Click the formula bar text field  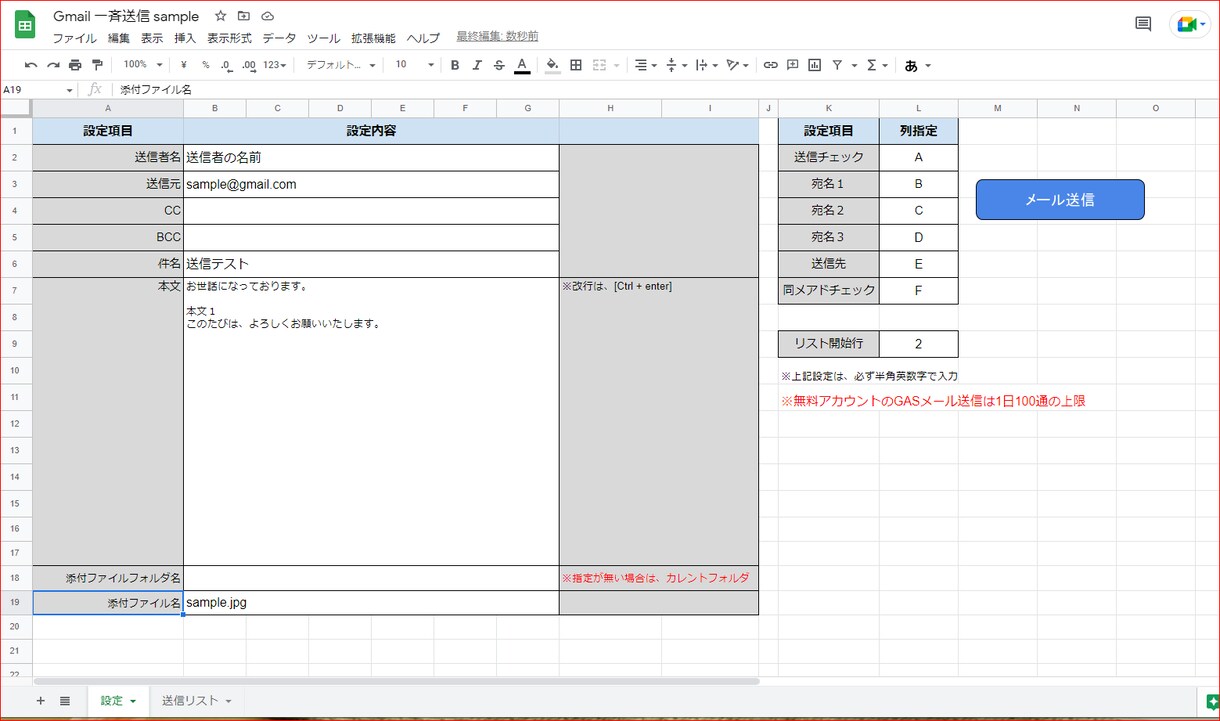[660, 90]
